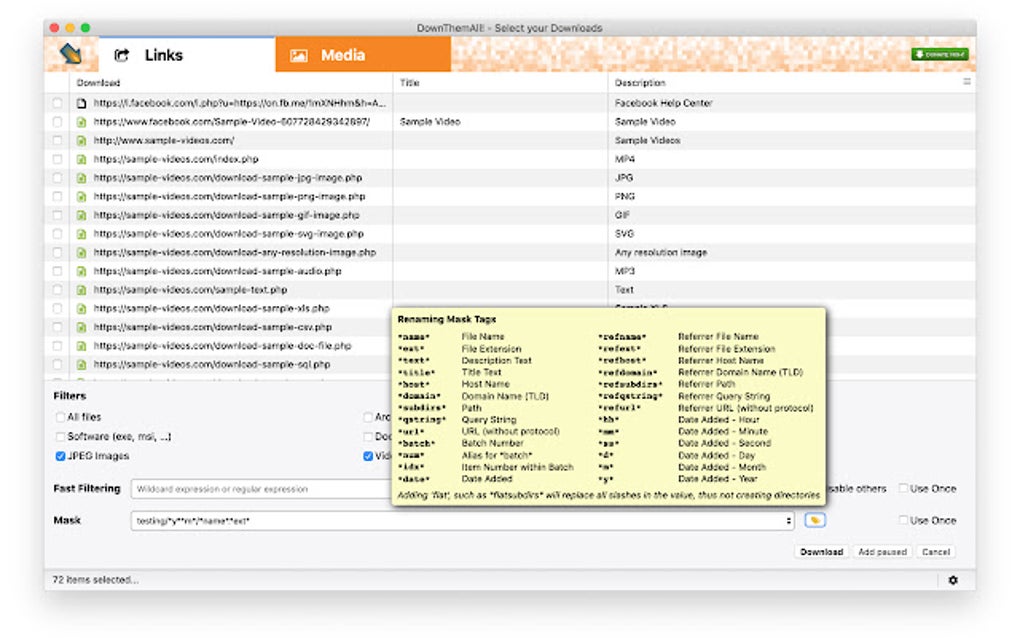Toggle Use Once beside the Mask field

click(x=905, y=520)
